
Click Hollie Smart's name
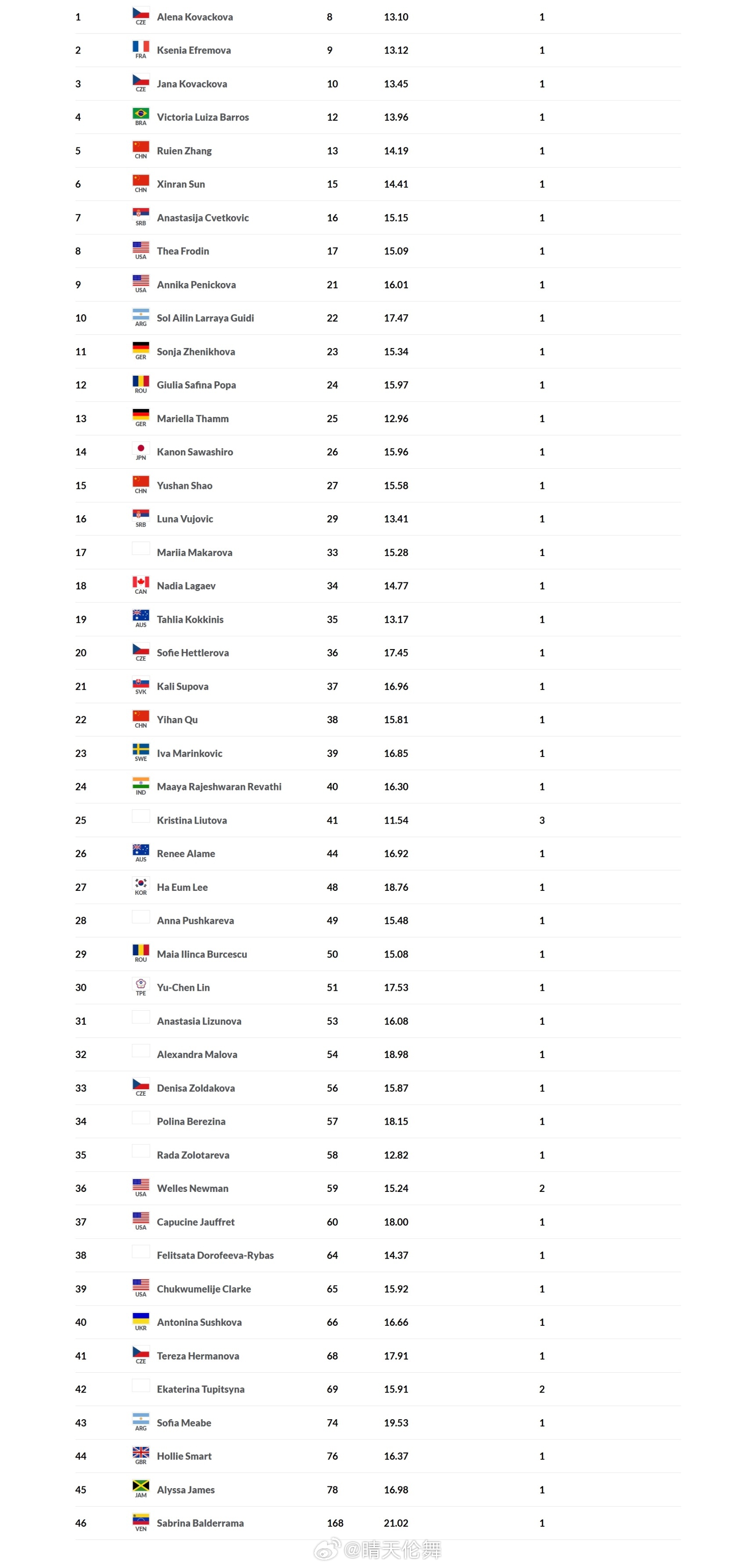click(x=184, y=1457)
